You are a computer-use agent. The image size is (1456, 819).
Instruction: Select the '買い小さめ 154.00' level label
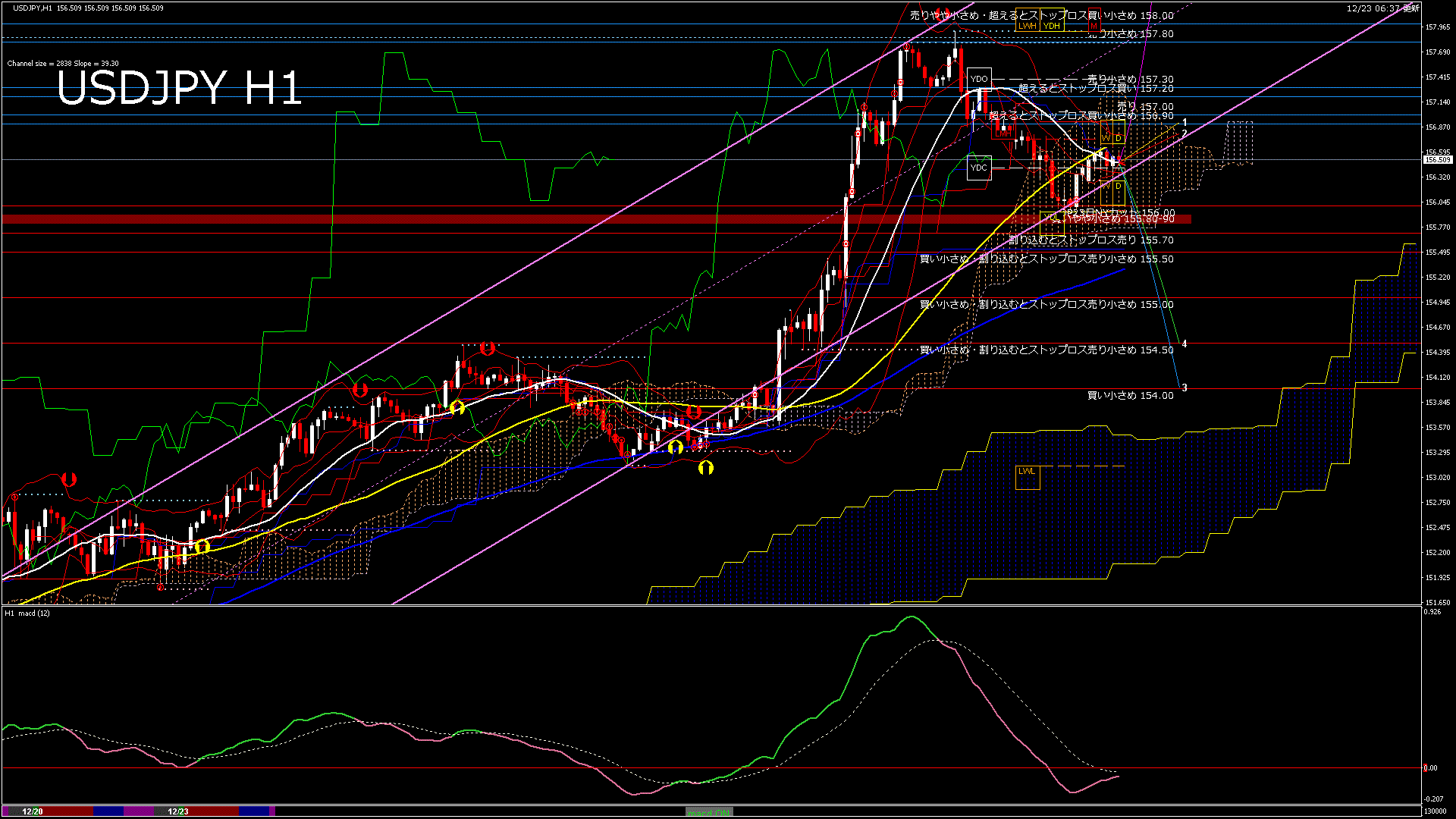1130,396
